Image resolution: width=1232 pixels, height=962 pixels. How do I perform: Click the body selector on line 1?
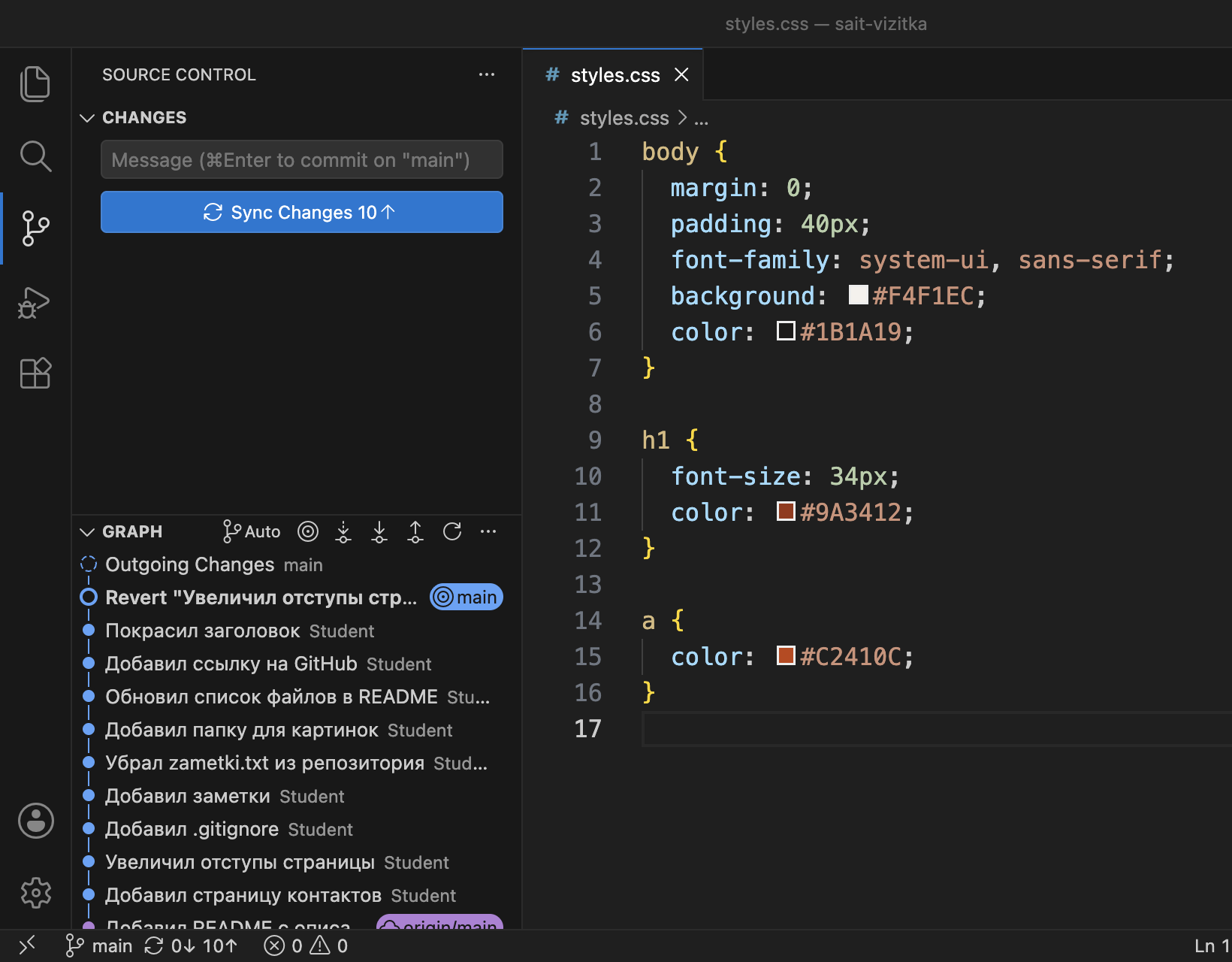pos(670,152)
